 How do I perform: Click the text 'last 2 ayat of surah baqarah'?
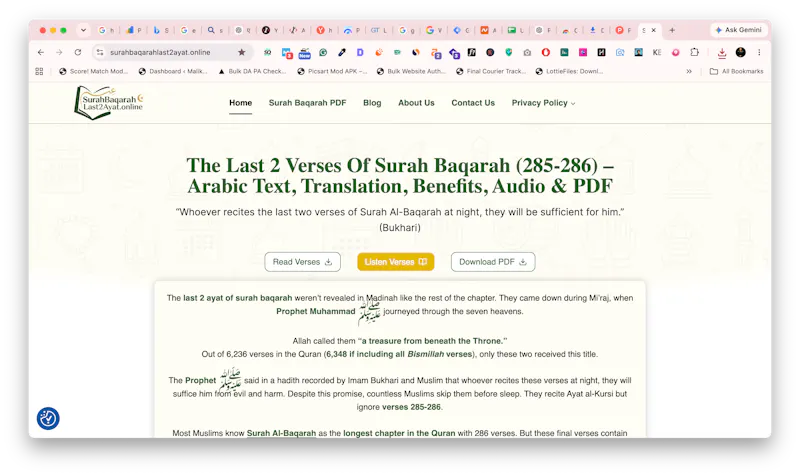(x=238, y=298)
